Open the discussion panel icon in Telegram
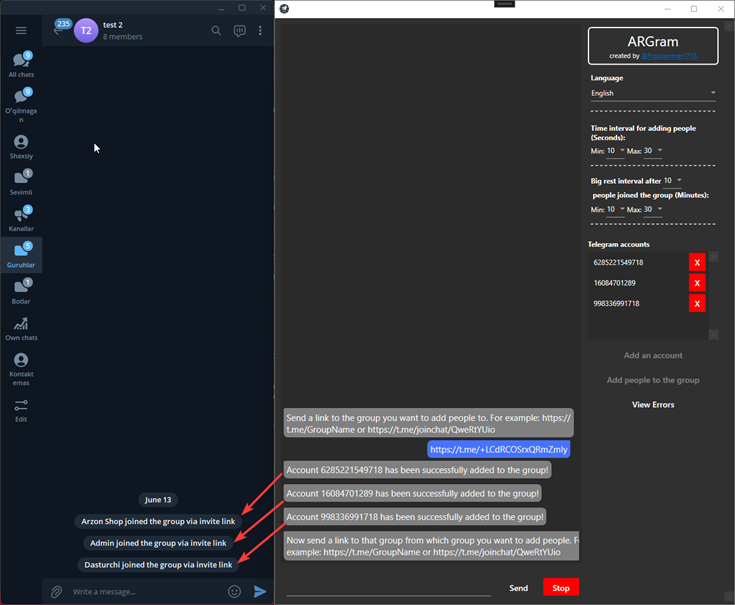Viewport: 735px width, 605px height. [x=240, y=31]
